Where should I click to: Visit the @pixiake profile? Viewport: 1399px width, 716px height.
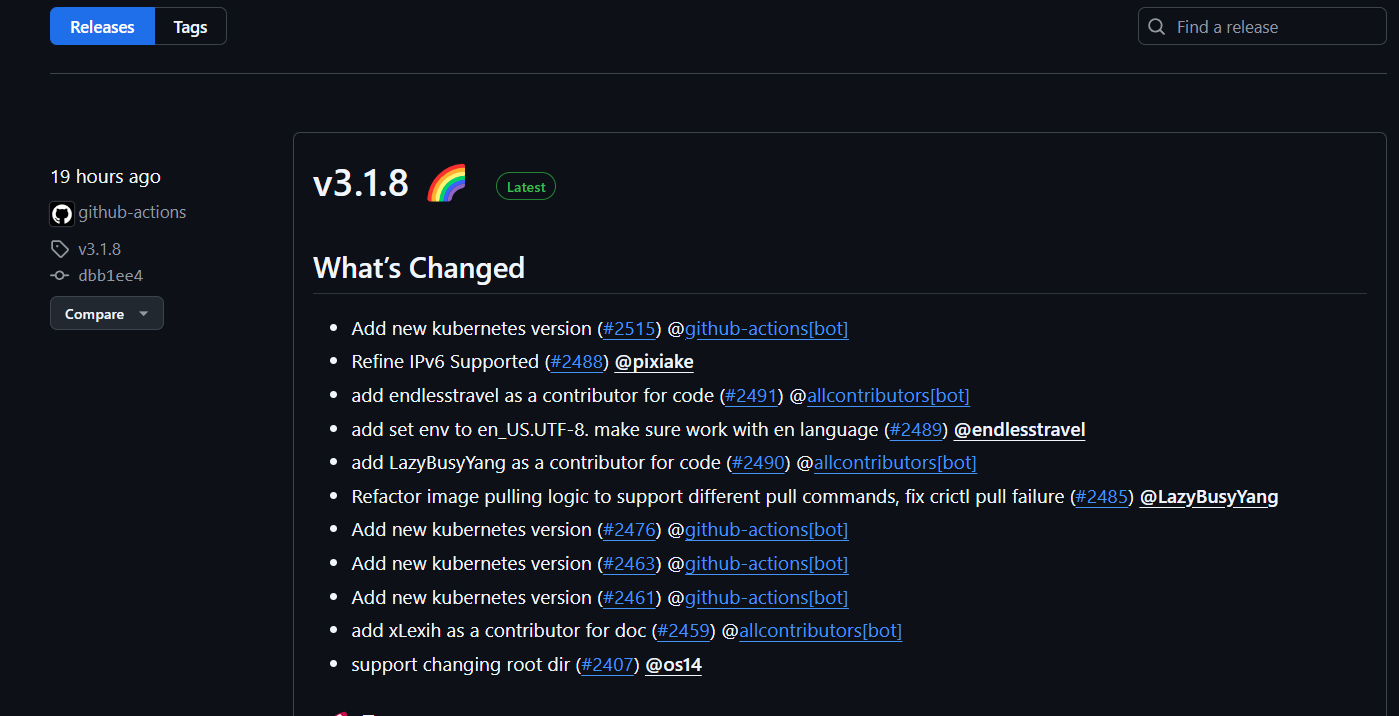coord(654,362)
